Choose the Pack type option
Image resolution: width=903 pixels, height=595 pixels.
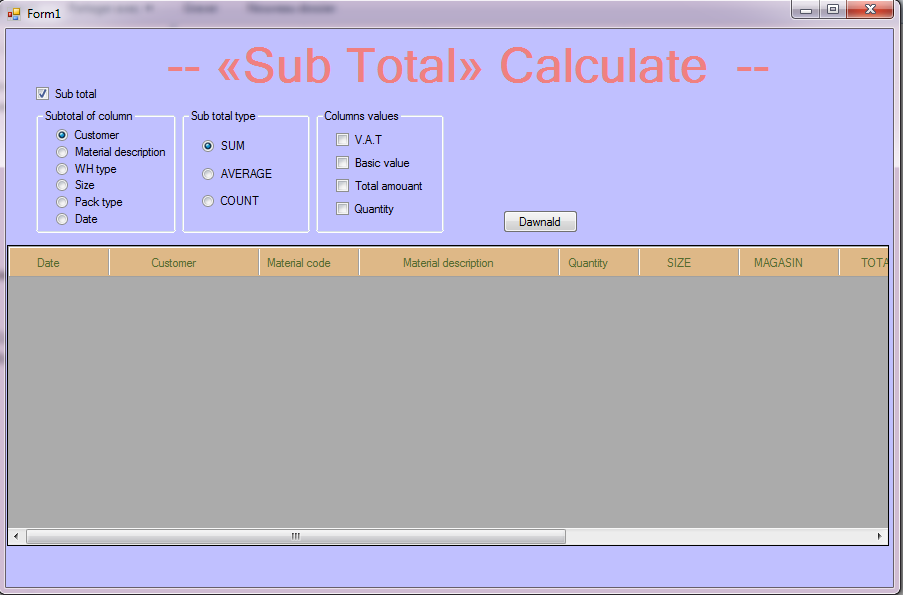61,201
